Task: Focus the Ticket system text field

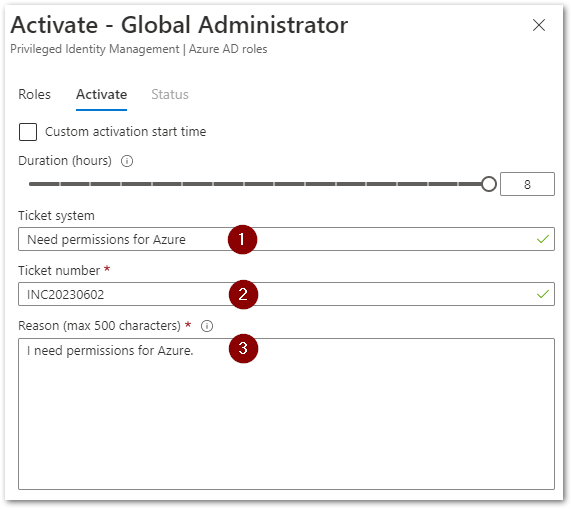Action: tap(286, 239)
